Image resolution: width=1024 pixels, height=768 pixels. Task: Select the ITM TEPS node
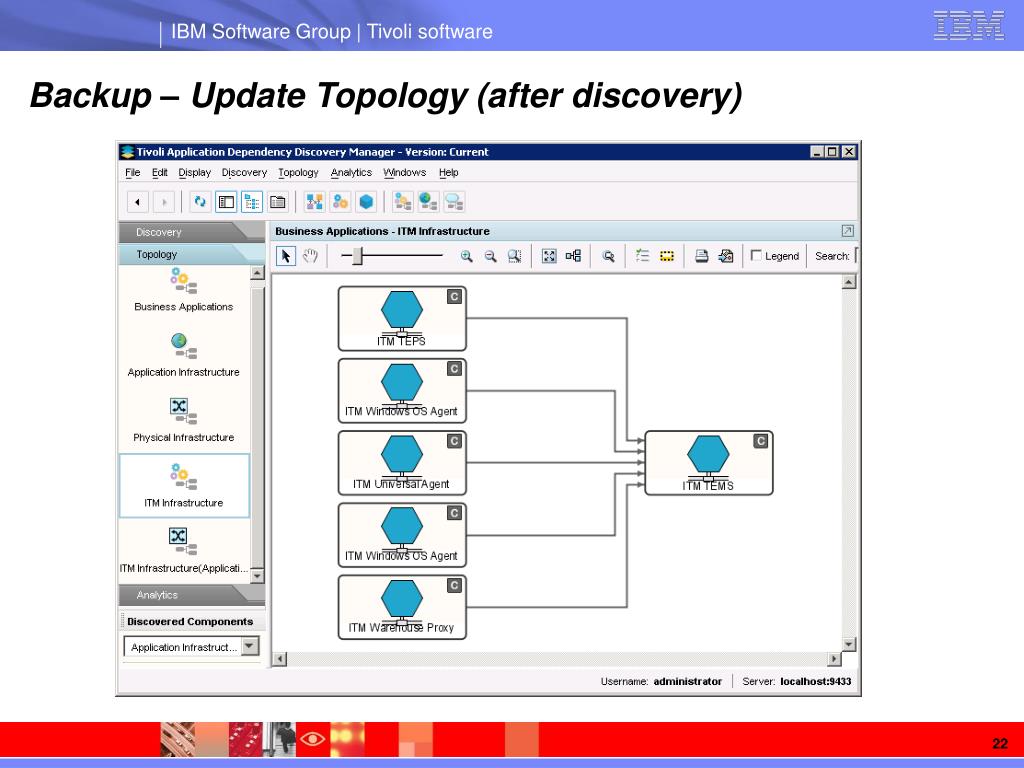tap(402, 319)
